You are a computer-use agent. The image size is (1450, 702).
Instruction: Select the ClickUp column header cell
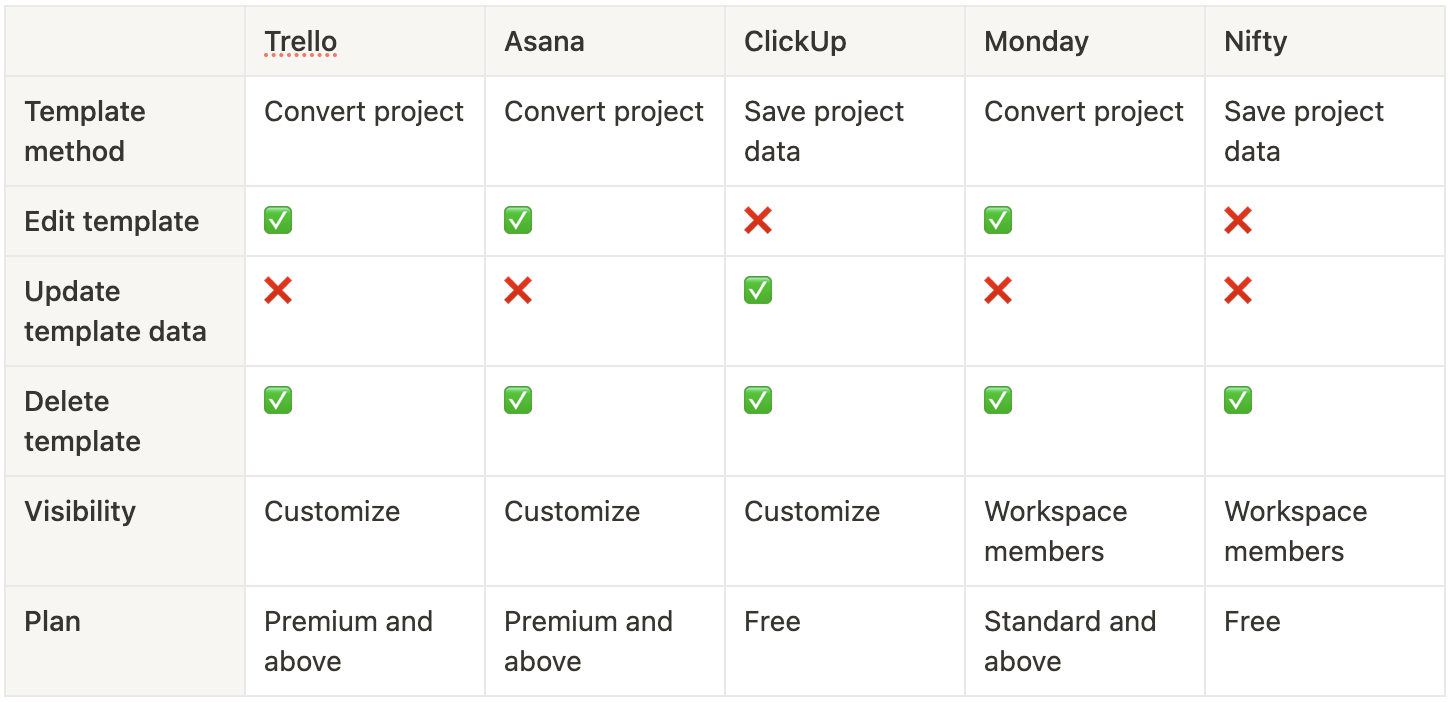(x=845, y=41)
